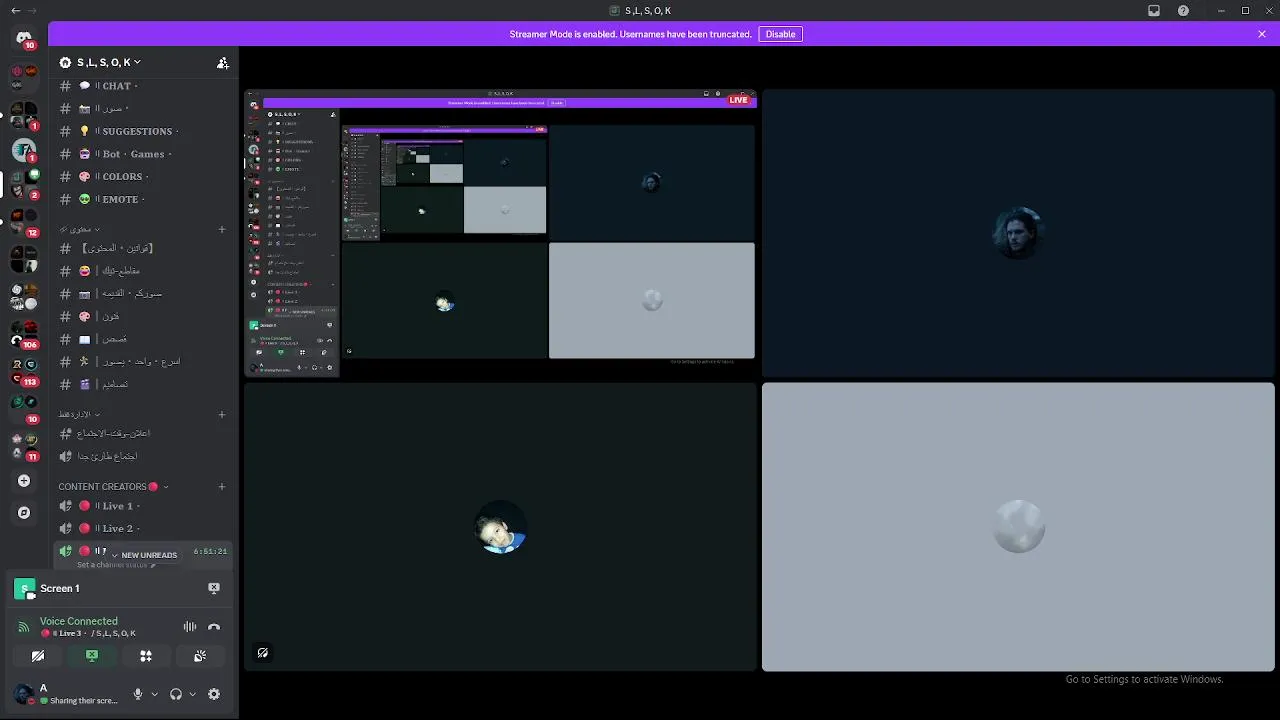Screen dimensions: 1280x720
Task: Create channel in محتوى category
Action: pyautogui.click(x=222, y=229)
